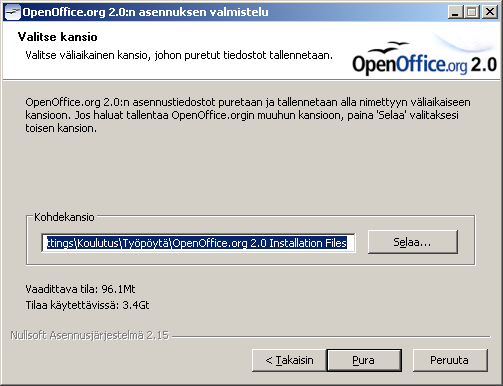Click the OpenOffice.org 2.0 logo

click(425, 58)
